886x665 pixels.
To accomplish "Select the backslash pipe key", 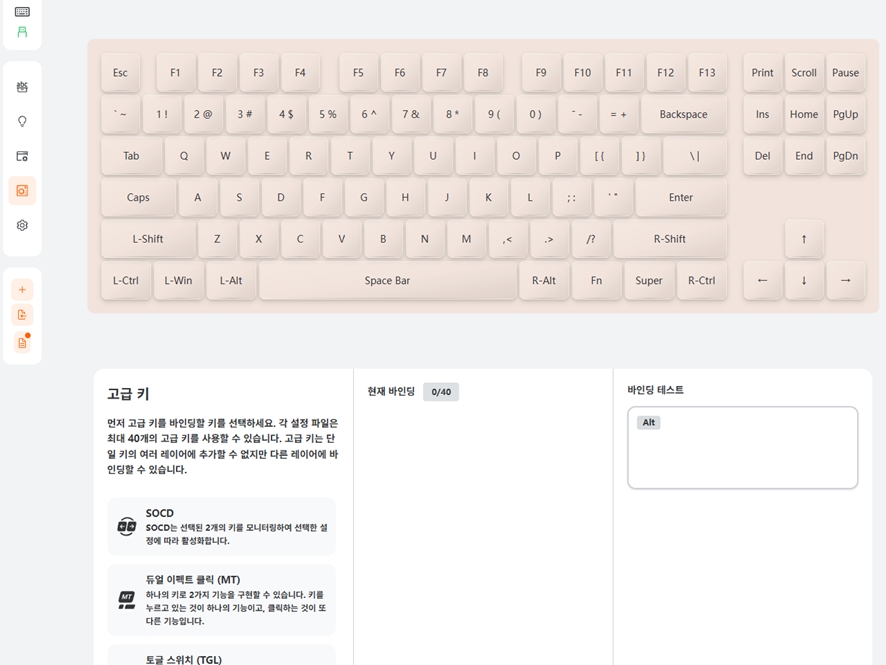I will pyautogui.click(x=694, y=155).
